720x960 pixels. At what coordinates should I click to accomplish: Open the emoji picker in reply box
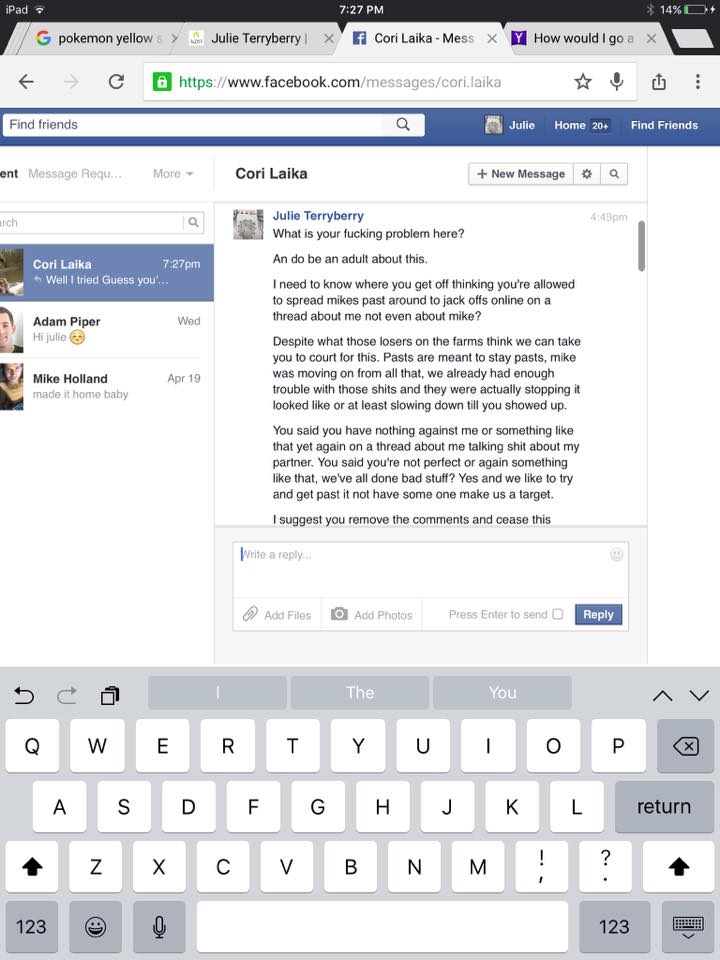(617, 554)
